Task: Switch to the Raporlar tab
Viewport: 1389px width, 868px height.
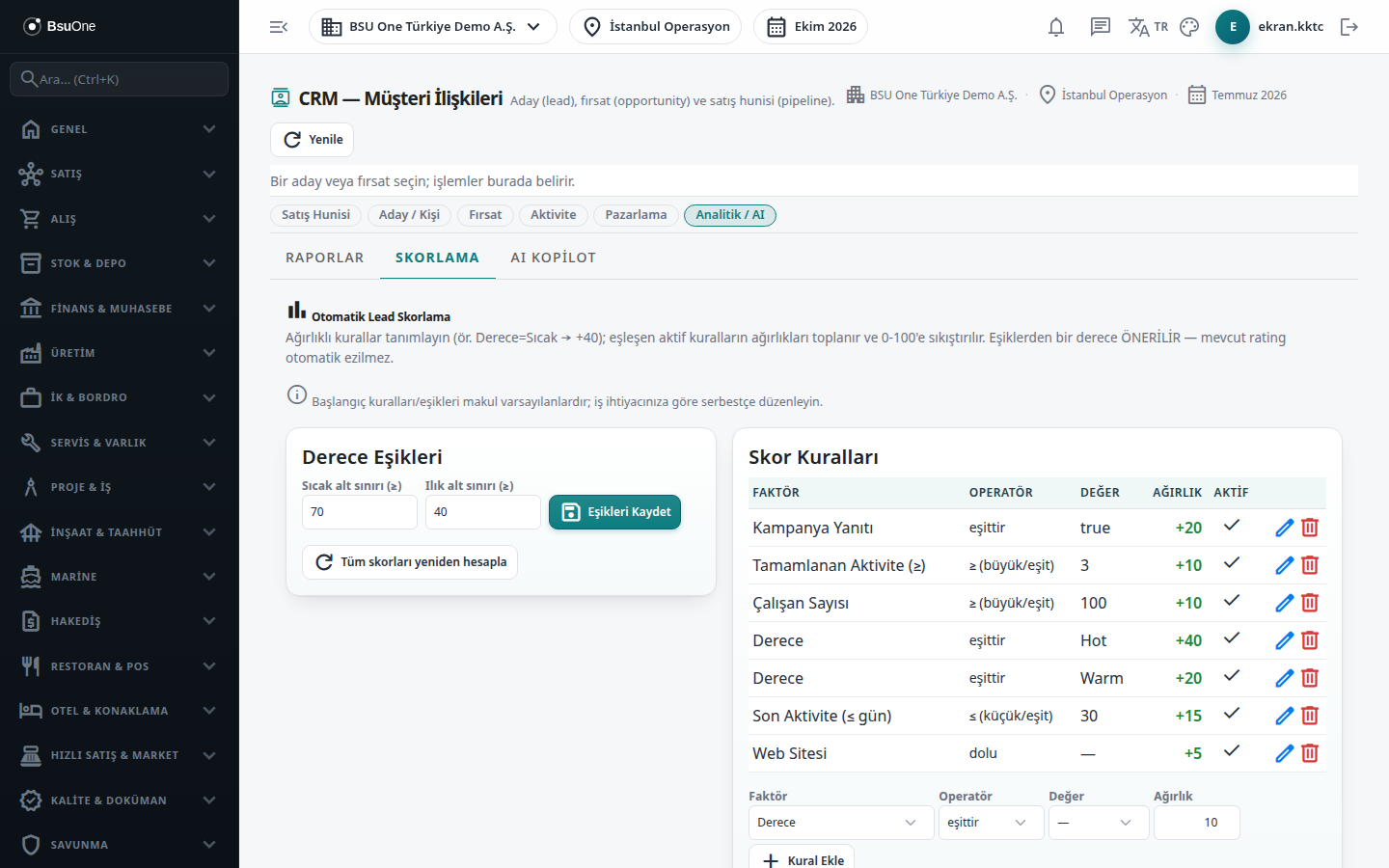Action: pyautogui.click(x=325, y=258)
